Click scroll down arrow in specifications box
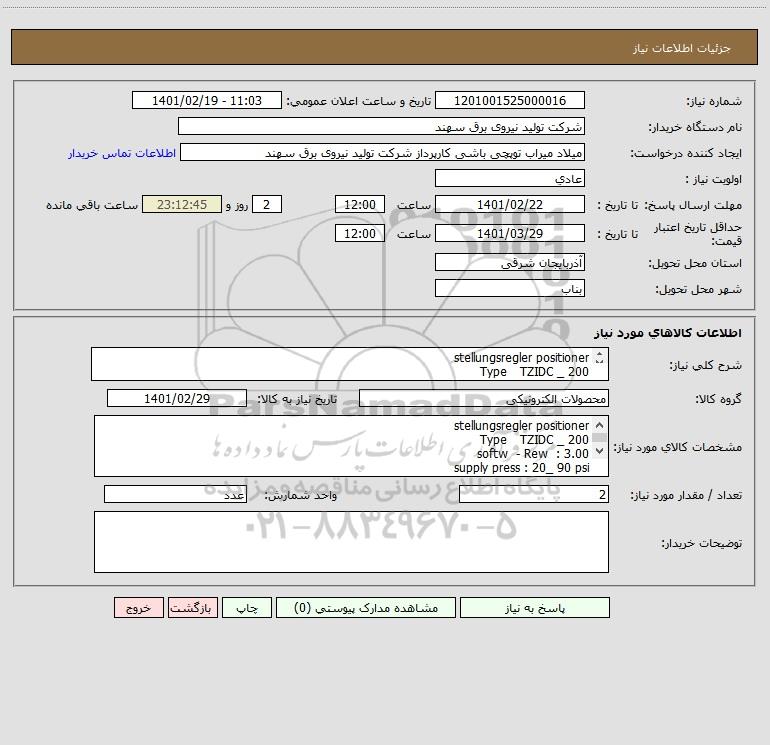Screen dimensions: 770x745 pyautogui.click(x=599, y=450)
